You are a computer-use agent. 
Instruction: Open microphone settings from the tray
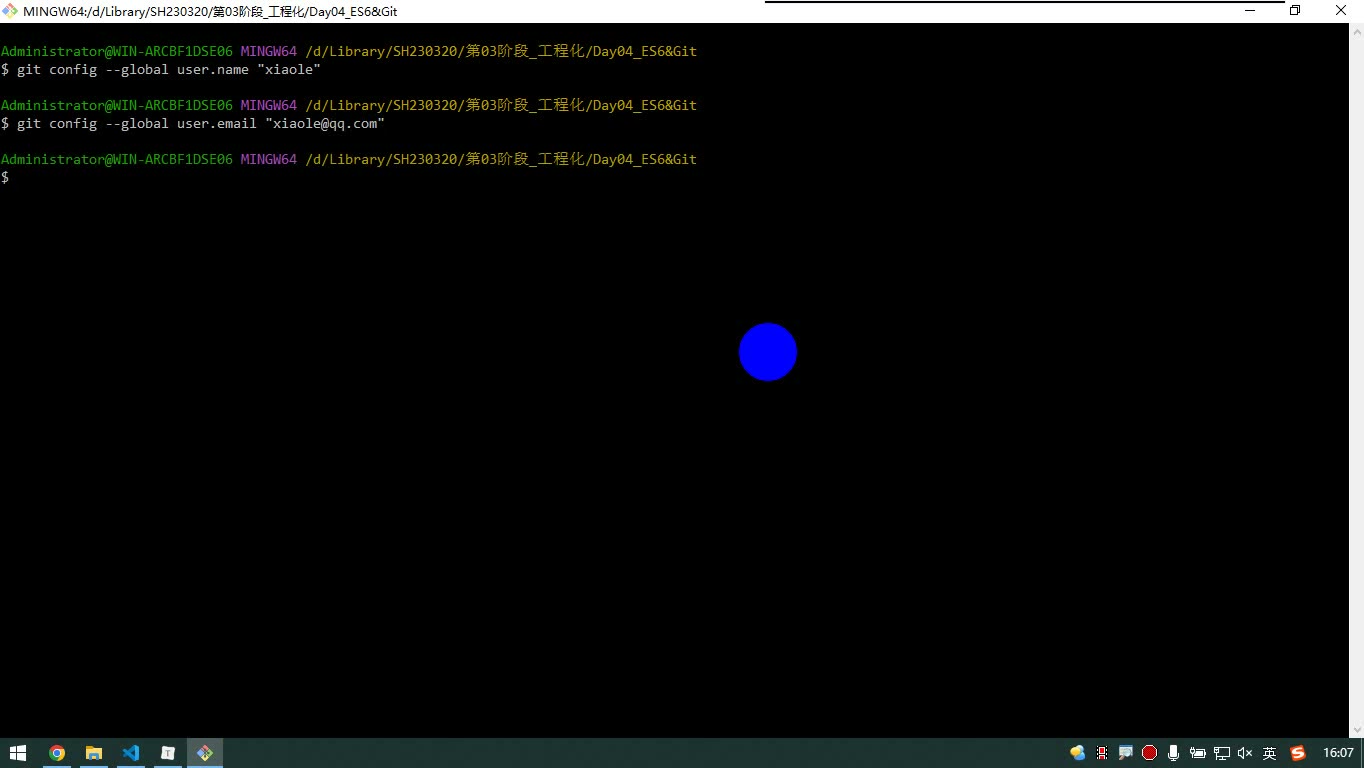tap(1173, 753)
